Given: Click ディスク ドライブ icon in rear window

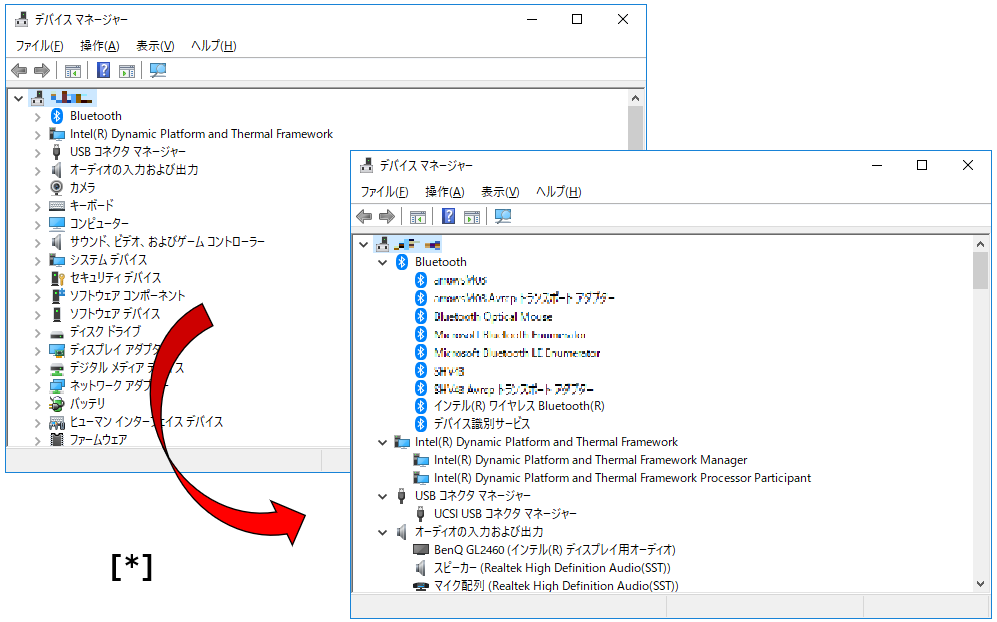Looking at the screenshot, I should pos(57,333).
